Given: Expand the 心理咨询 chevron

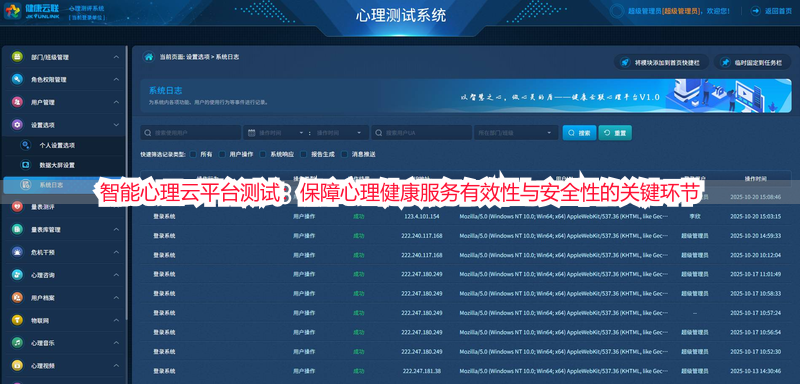Looking at the screenshot, I should [116, 275].
